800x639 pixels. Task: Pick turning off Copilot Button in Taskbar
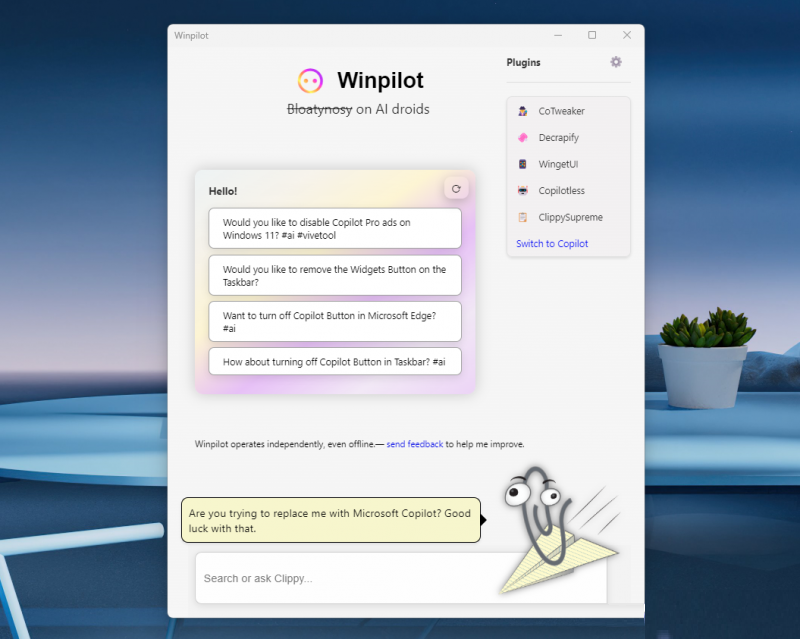[x=334, y=361]
